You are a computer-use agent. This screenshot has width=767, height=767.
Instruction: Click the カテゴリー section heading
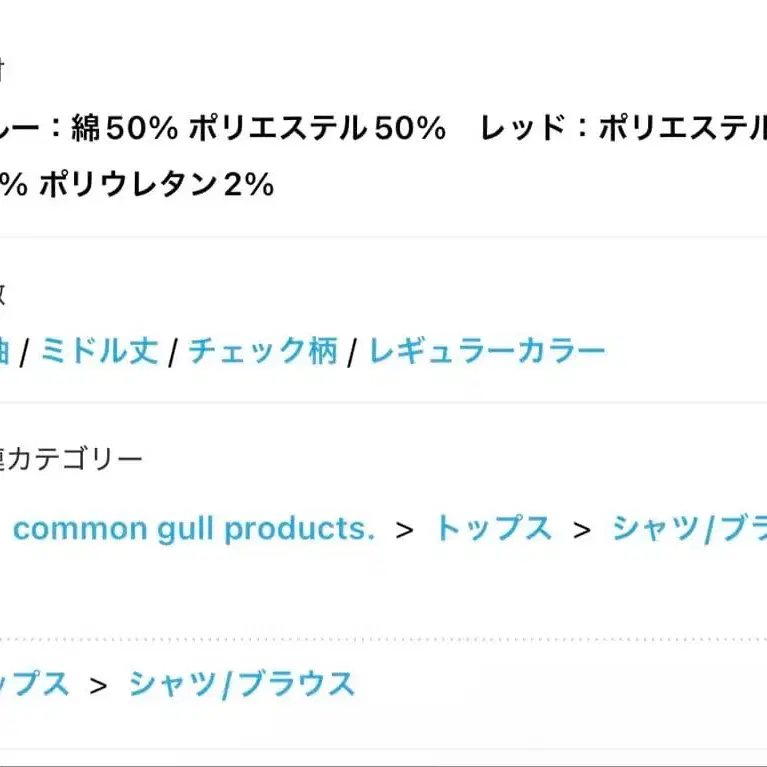(71, 459)
